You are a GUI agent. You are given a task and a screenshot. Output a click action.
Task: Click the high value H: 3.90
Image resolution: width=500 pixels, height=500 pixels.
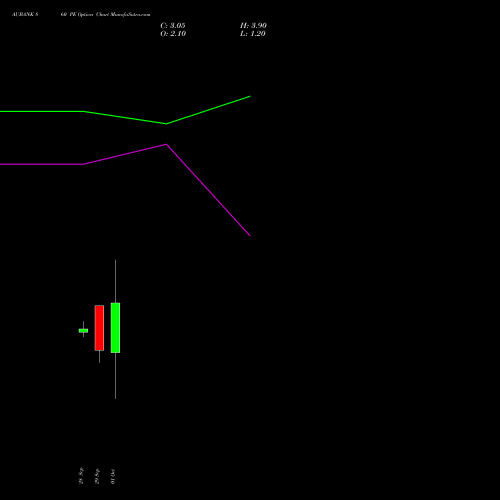point(253,26)
